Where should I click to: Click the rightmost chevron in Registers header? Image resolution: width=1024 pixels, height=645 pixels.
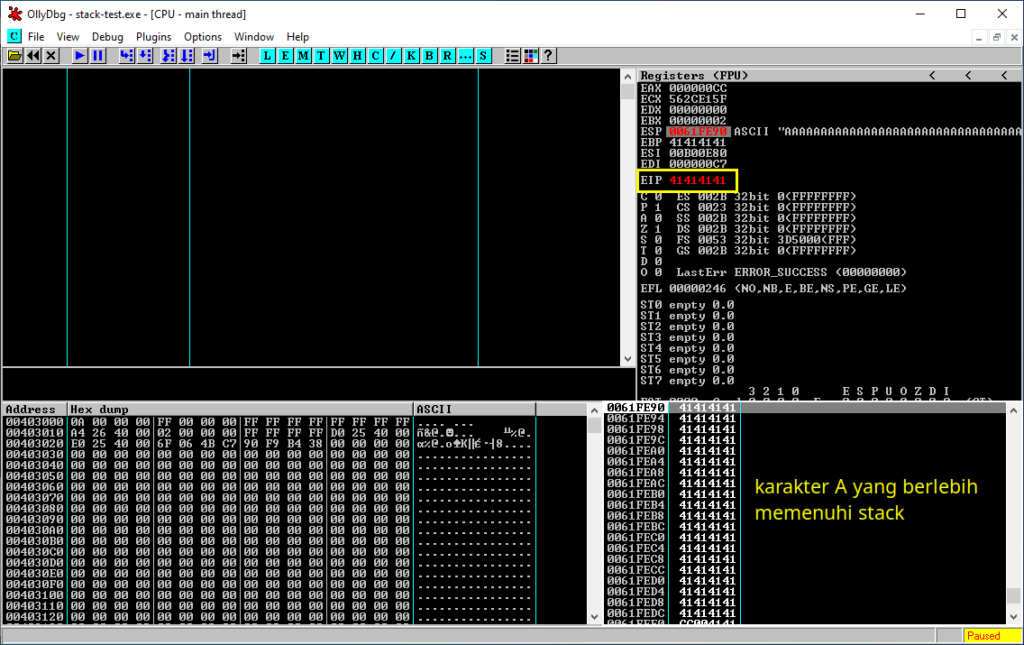pyautogui.click(x=1003, y=74)
